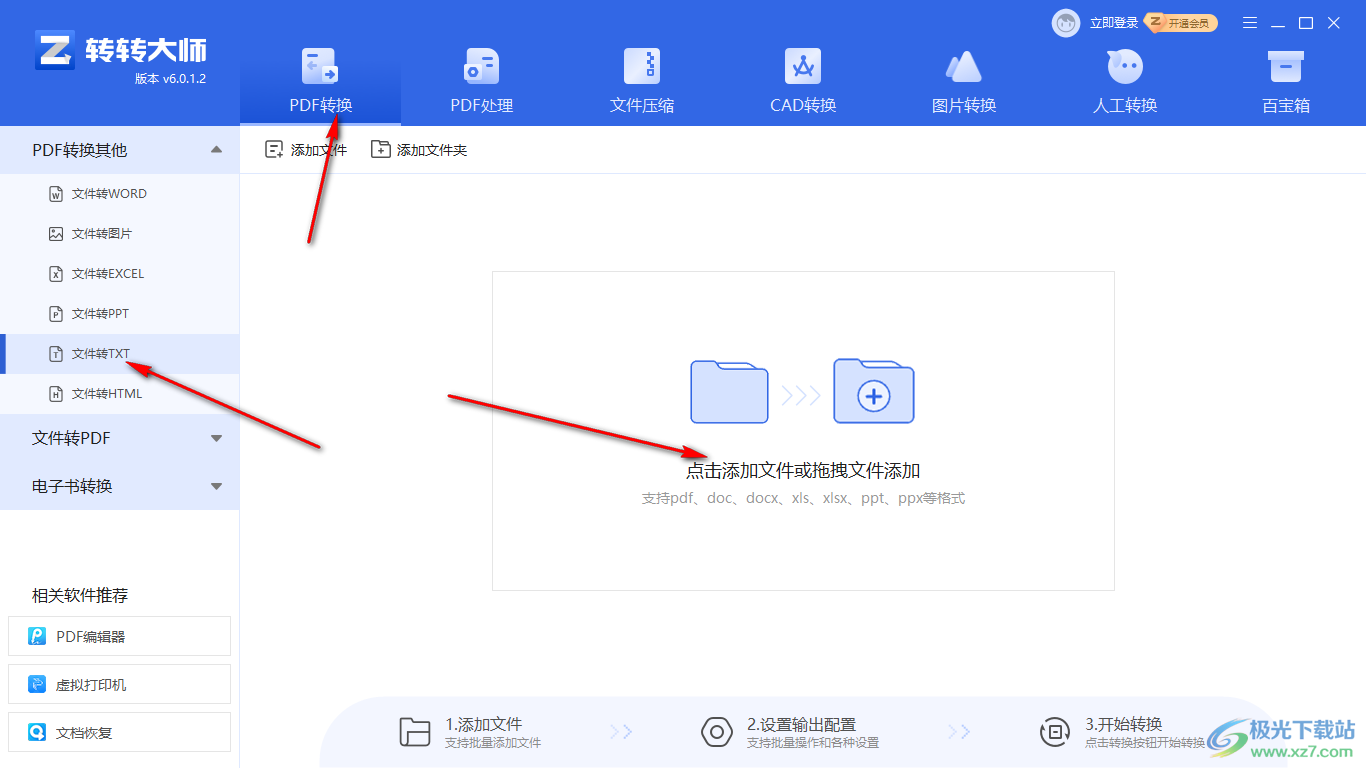Click the 开通会员 membership badge
Screen dimensions: 1366x768
click(x=1181, y=22)
